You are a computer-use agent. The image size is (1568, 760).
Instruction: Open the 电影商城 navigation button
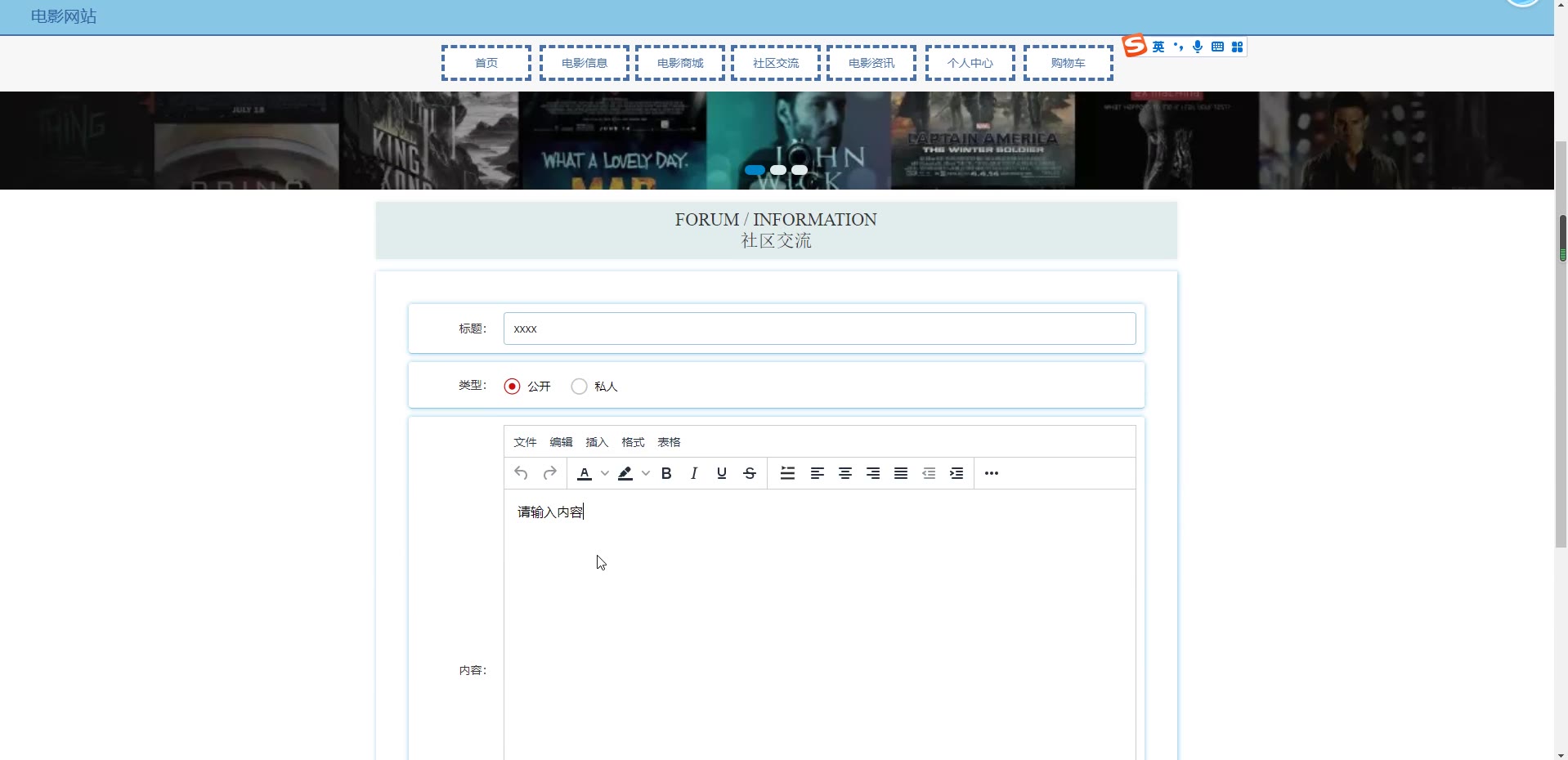tap(680, 63)
